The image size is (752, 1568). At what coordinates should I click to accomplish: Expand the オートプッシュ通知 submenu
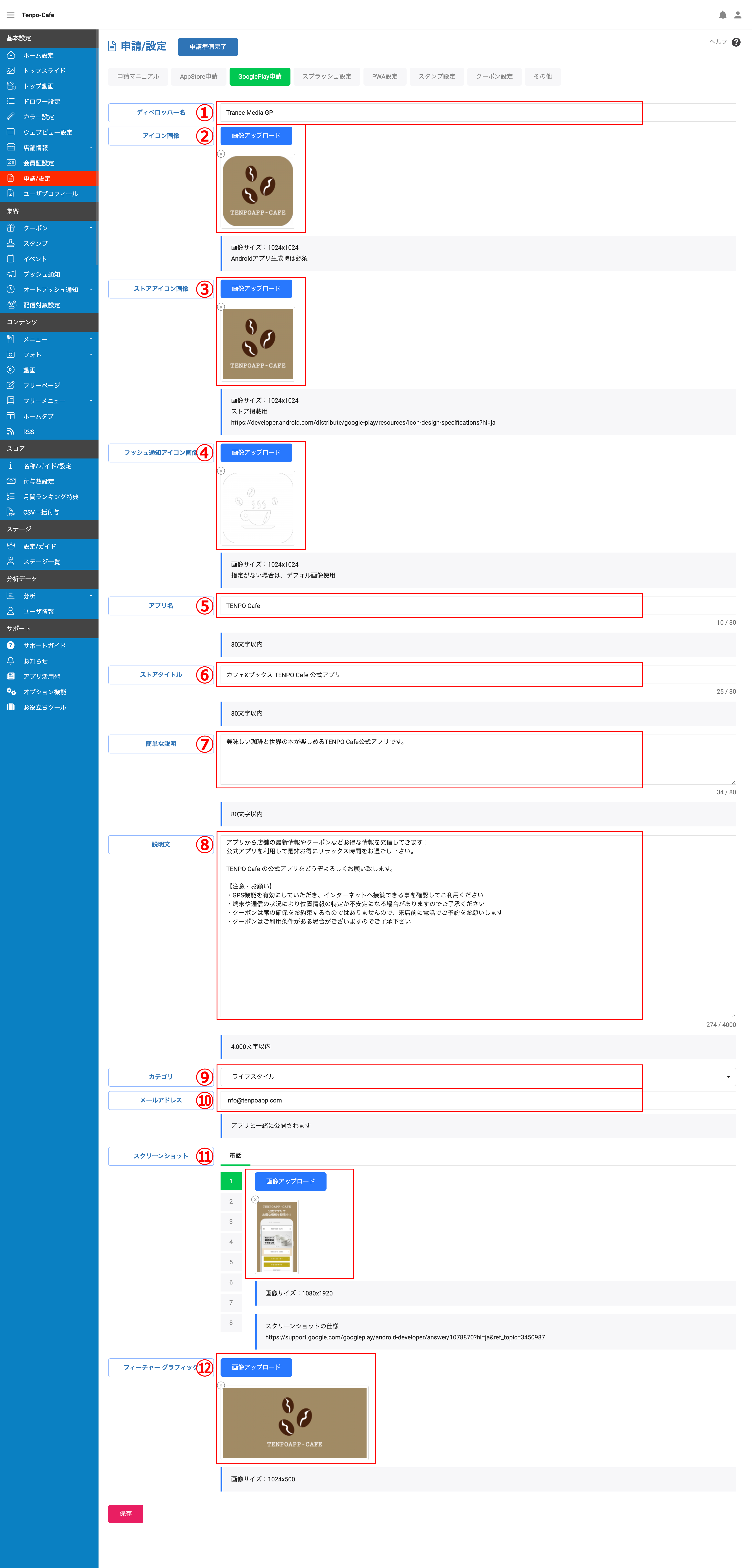[x=91, y=290]
